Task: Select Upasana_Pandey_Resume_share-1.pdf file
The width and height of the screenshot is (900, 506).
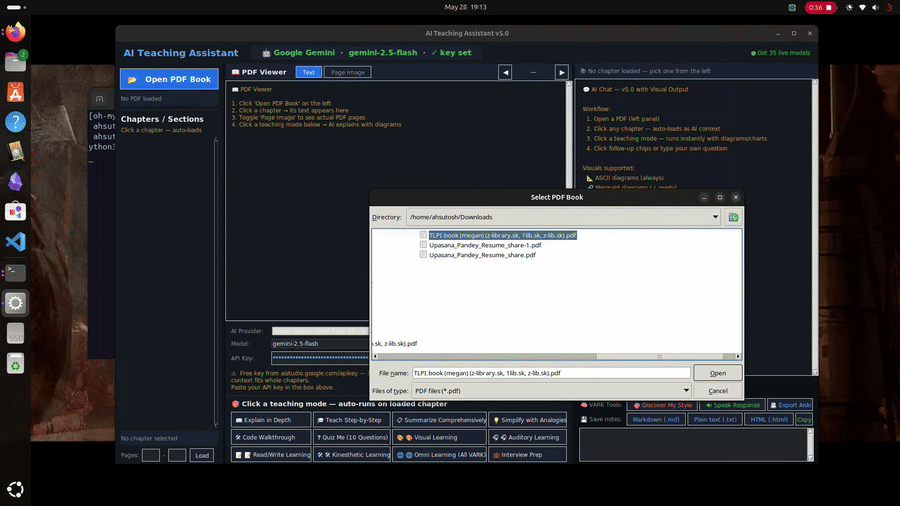Action: pos(484,245)
